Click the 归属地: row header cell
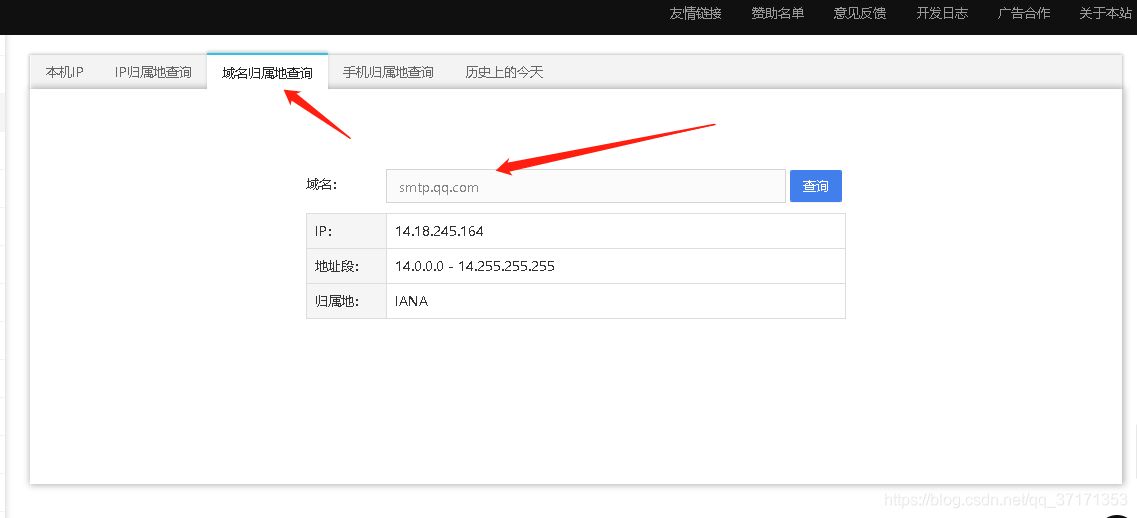The height and width of the screenshot is (518, 1137). (336, 301)
